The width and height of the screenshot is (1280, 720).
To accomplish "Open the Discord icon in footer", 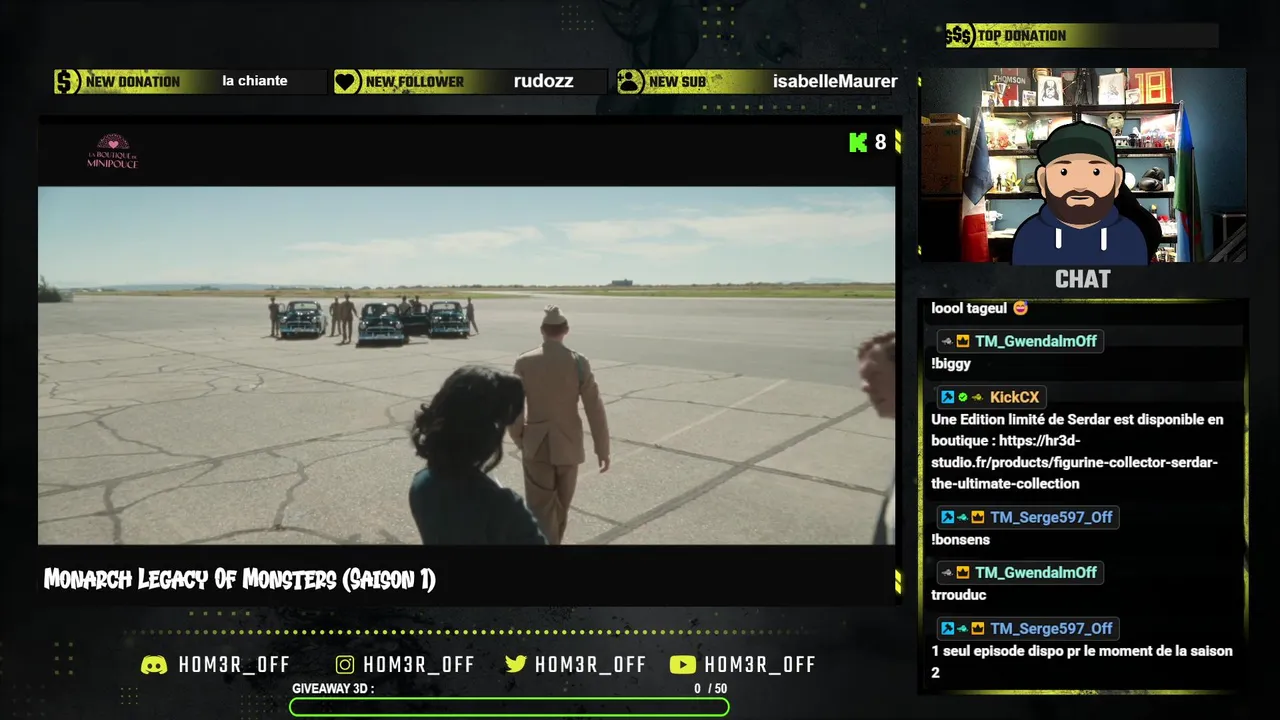I will tap(154, 665).
